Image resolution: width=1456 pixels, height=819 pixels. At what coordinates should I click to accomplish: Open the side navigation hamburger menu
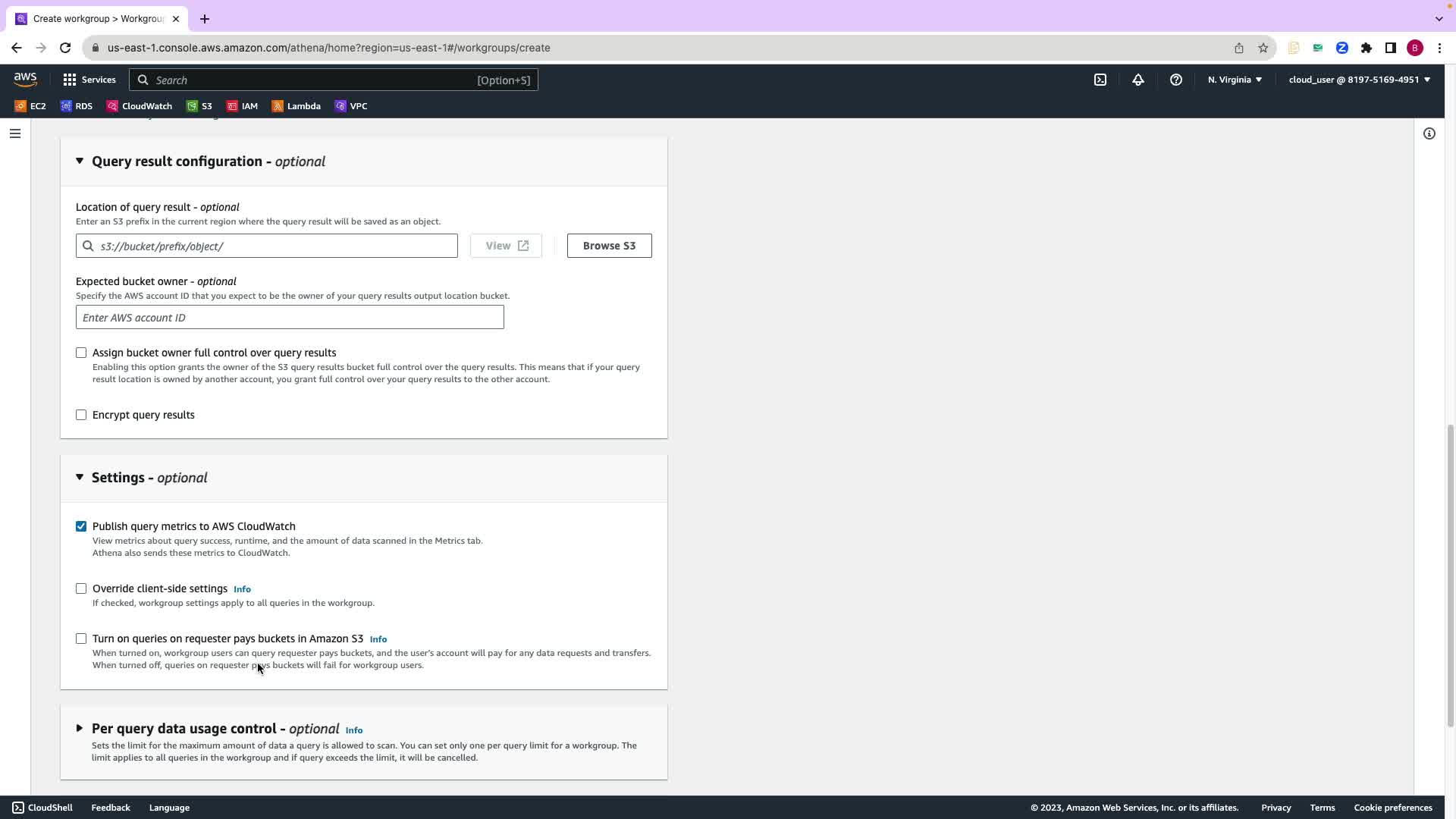tap(15, 133)
